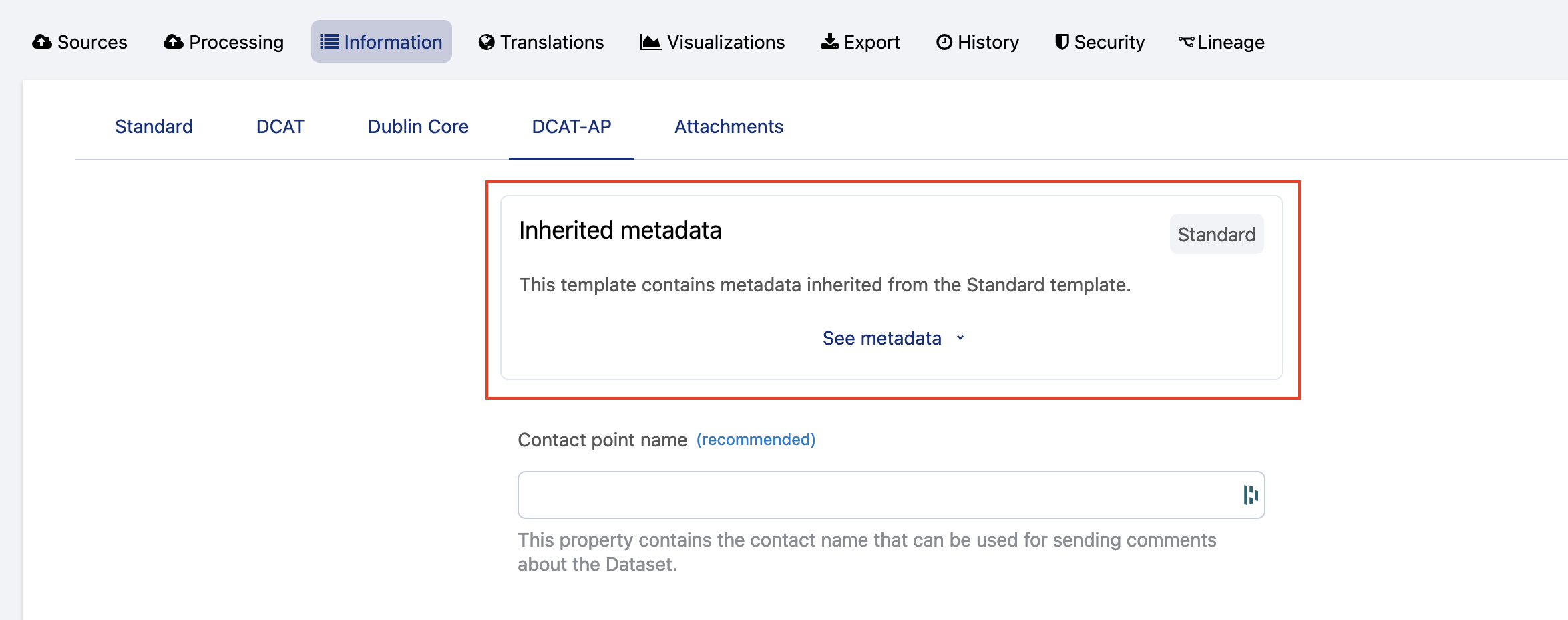Click the icon inside the Contact point name field
The width and height of the screenshot is (1568, 620).
coord(1250,495)
